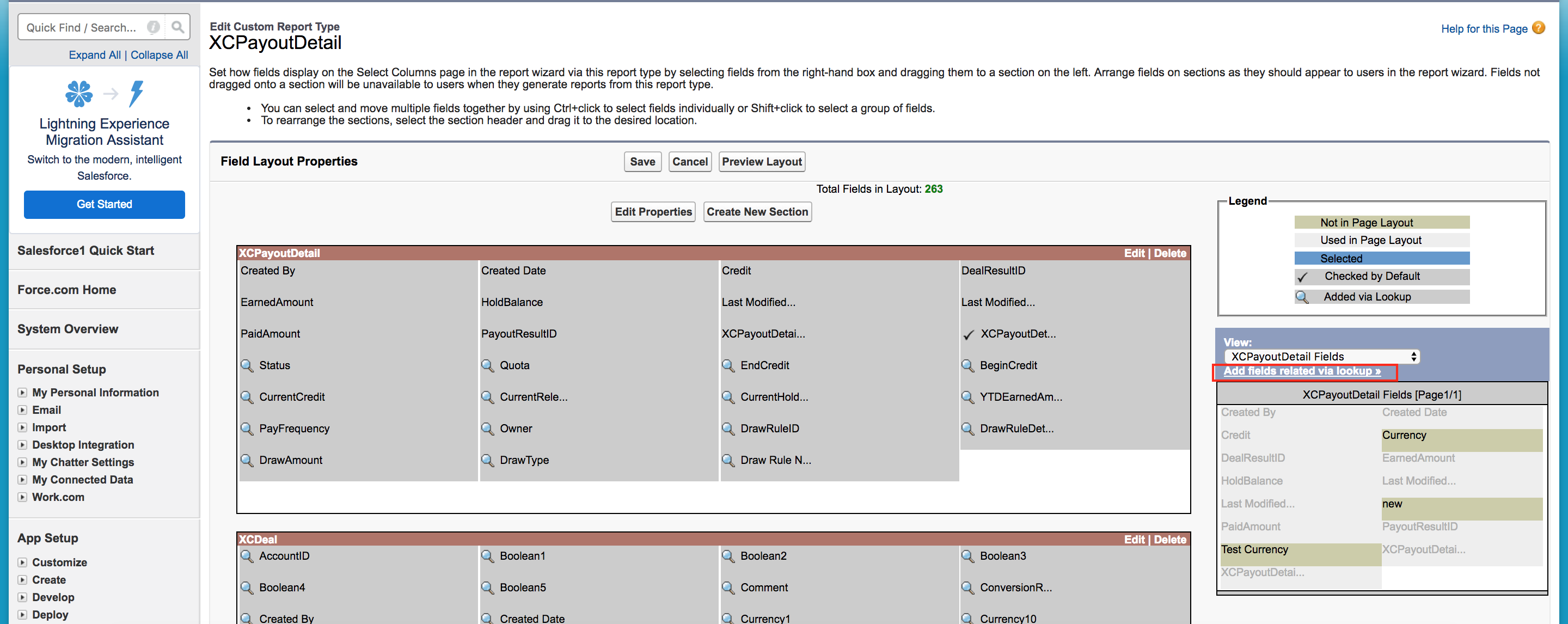Click Get Started for Lightning migration
1568x624 pixels.
tap(104, 205)
